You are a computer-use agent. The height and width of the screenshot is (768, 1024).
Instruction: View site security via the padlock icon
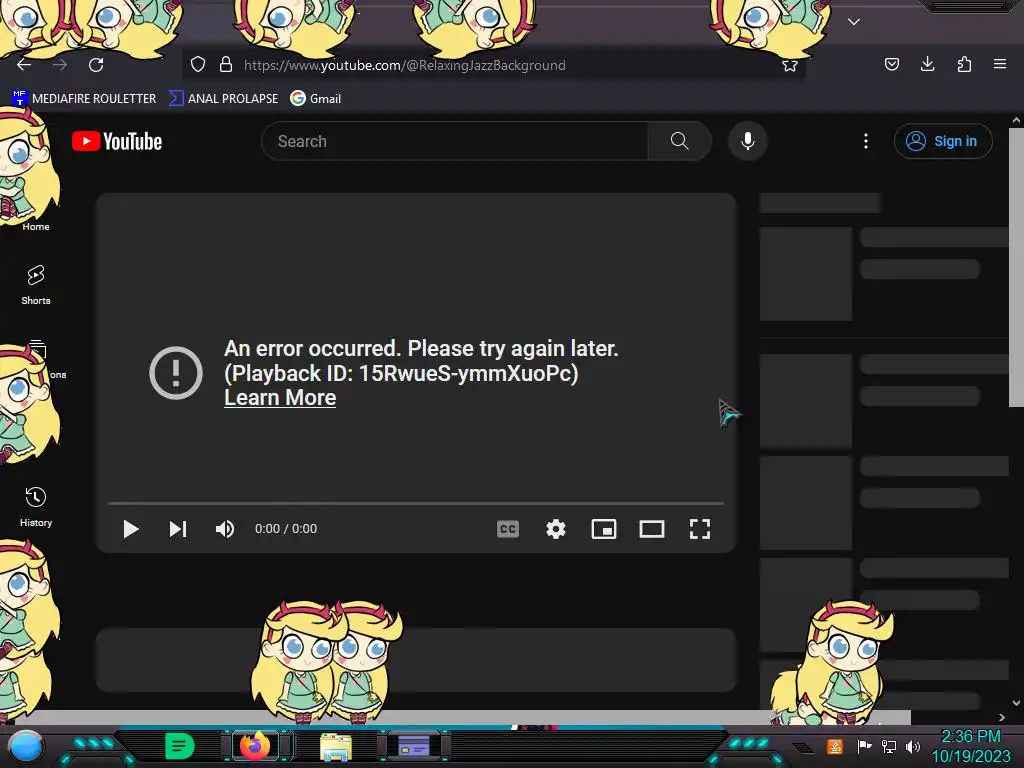tap(226, 65)
